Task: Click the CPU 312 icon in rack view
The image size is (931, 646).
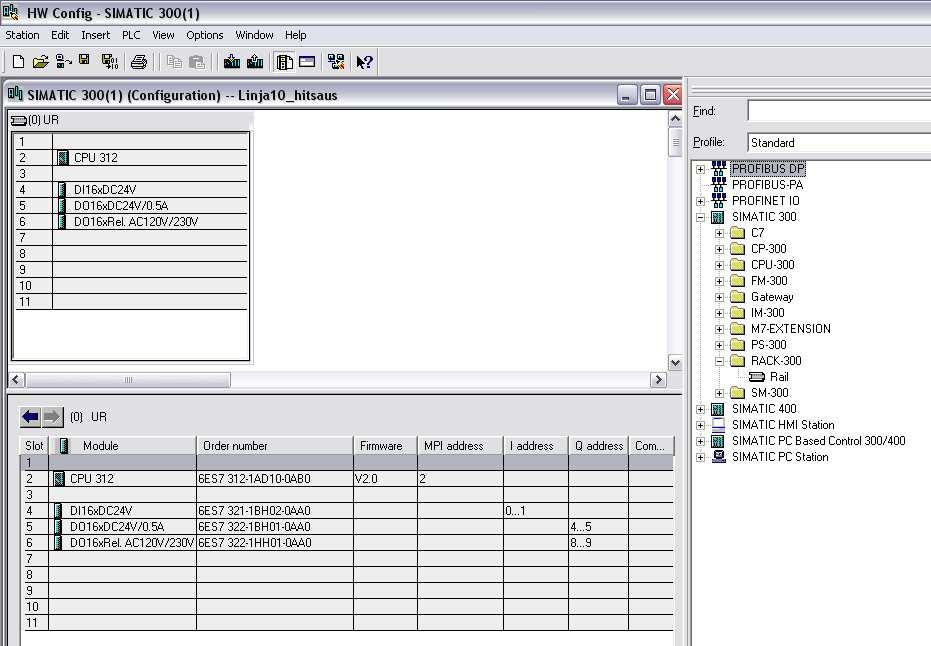Action: coord(63,158)
